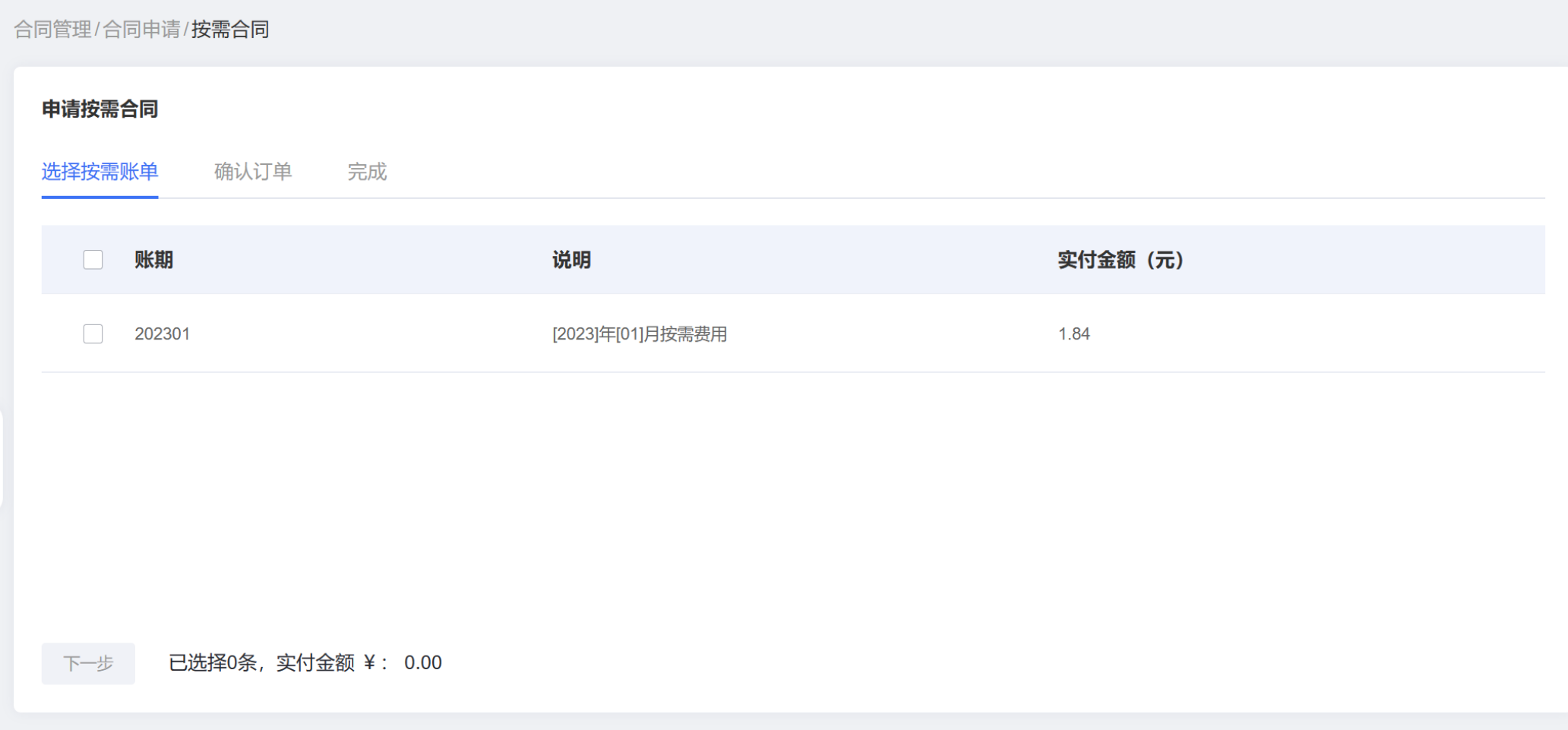Click the amount 1.84 in the row

pyautogui.click(x=1073, y=333)
